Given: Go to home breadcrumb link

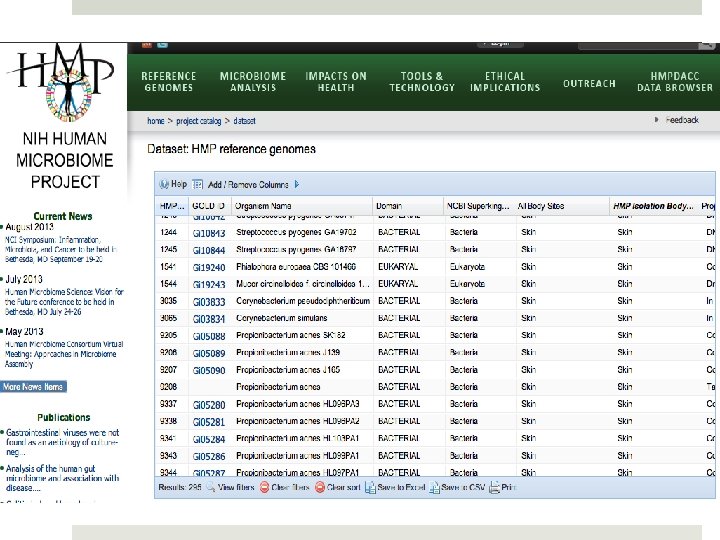Looking at the screenshot, I should (156, 121).
